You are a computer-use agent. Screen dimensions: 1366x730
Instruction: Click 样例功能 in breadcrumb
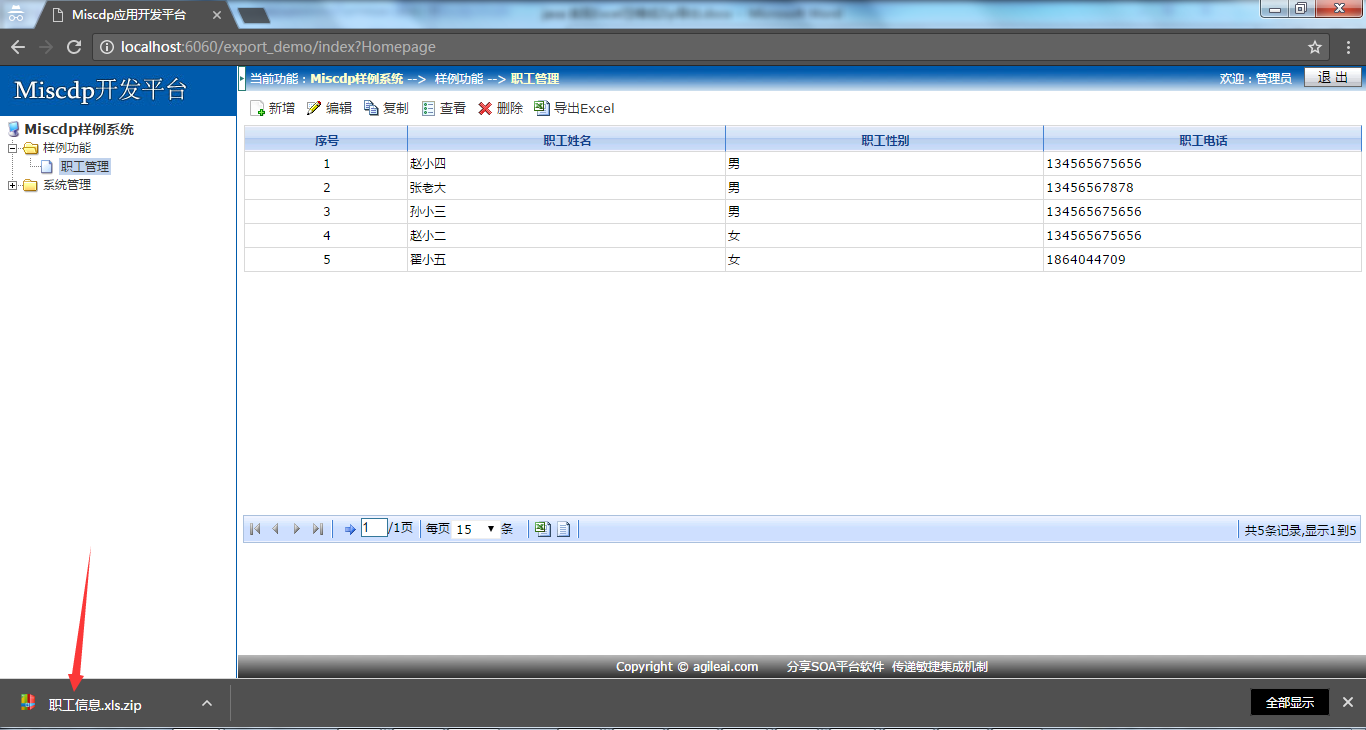[459, 79]
